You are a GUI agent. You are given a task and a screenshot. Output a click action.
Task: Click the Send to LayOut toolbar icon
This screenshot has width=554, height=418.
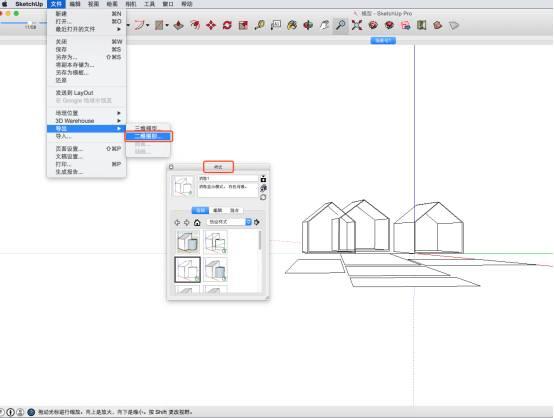click(x=406, y=25)
